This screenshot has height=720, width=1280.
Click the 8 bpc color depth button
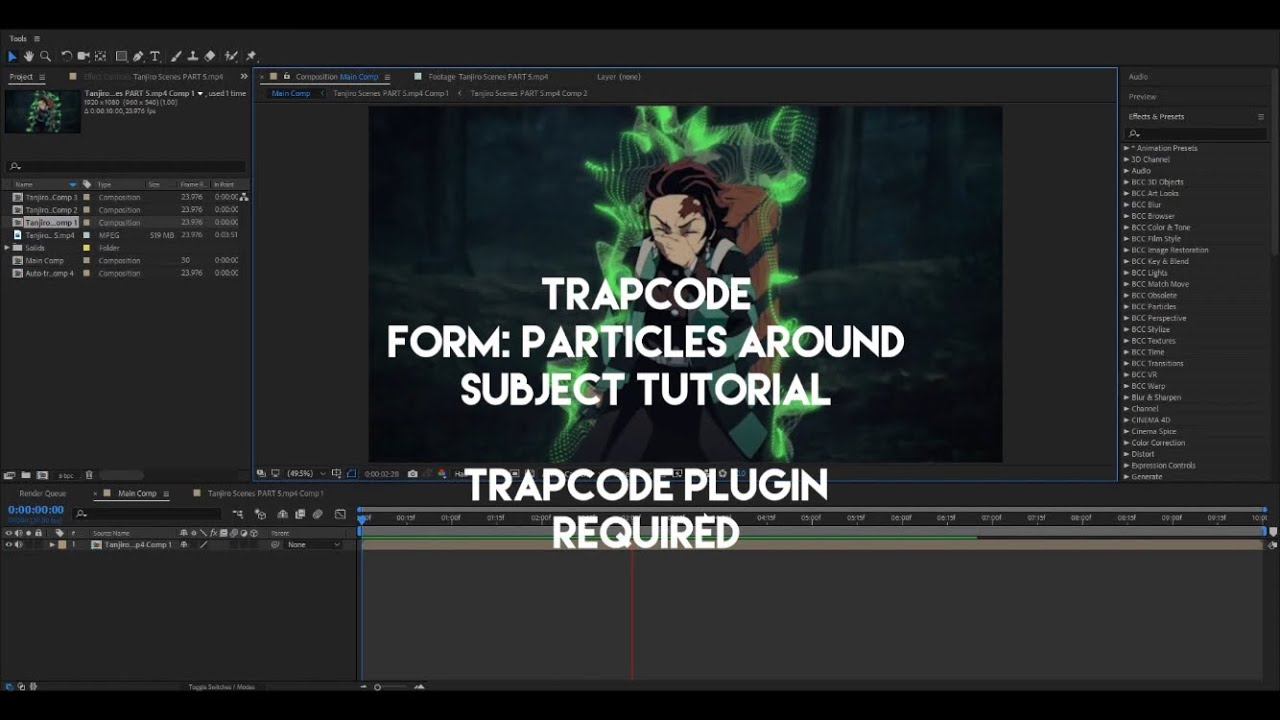tap(66, 475)
